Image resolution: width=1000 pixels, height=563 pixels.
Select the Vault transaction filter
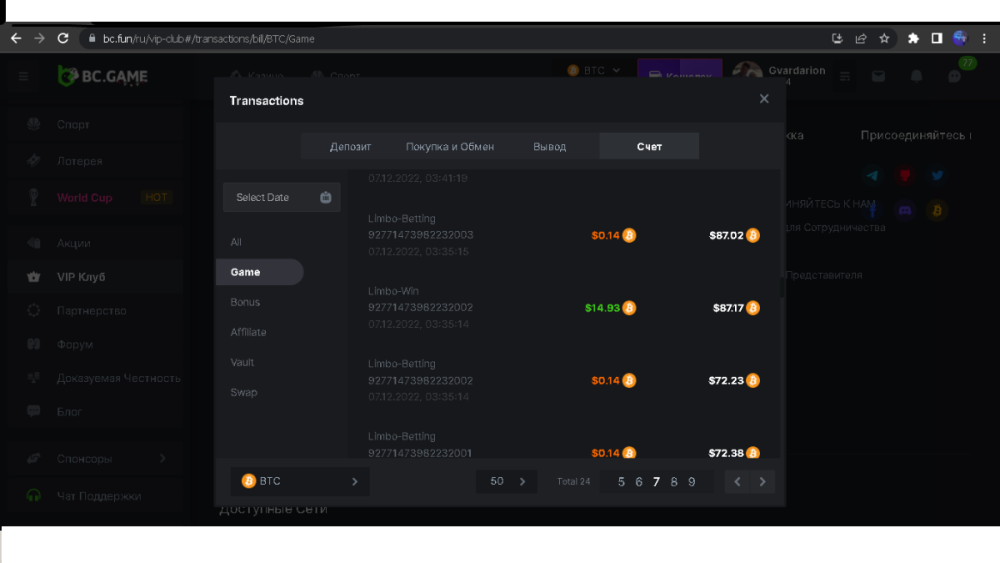coord(242,362)
